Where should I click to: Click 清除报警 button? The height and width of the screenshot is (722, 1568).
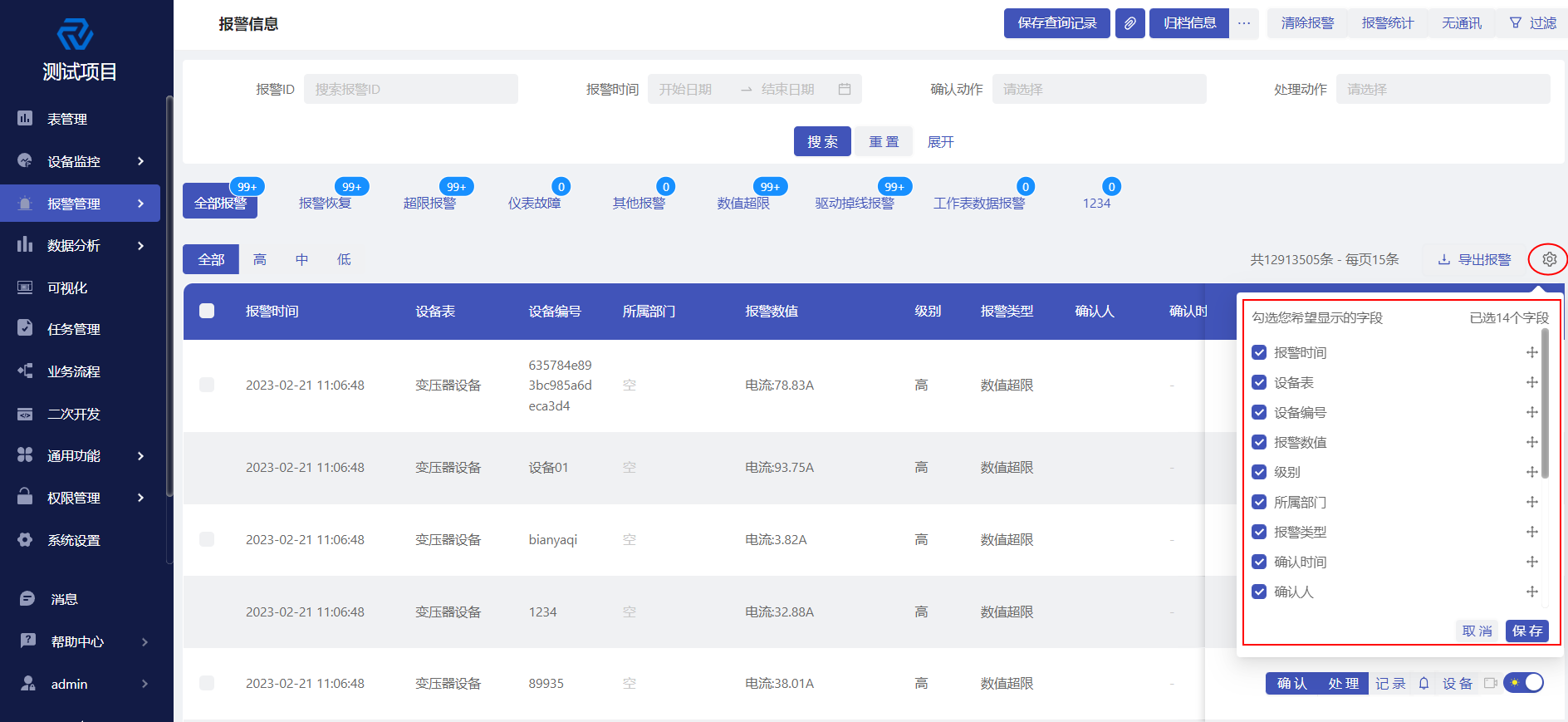click(x=1307, y=23)
